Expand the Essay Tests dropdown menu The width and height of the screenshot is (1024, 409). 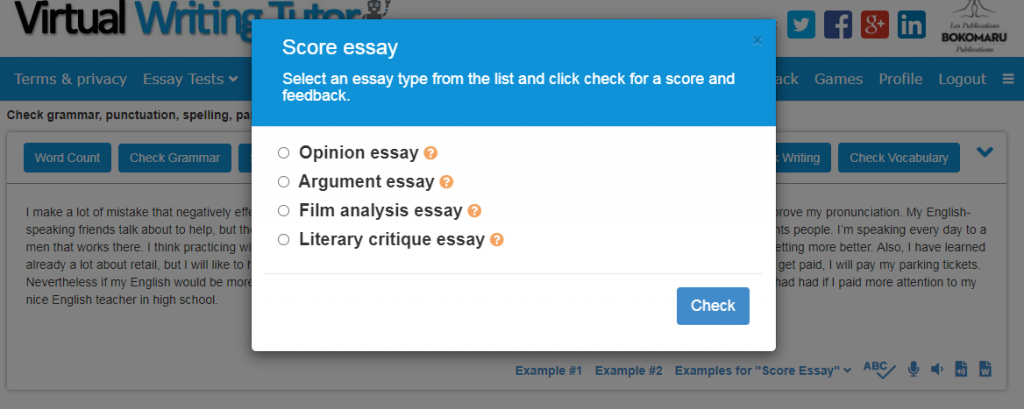coord(190,79)
